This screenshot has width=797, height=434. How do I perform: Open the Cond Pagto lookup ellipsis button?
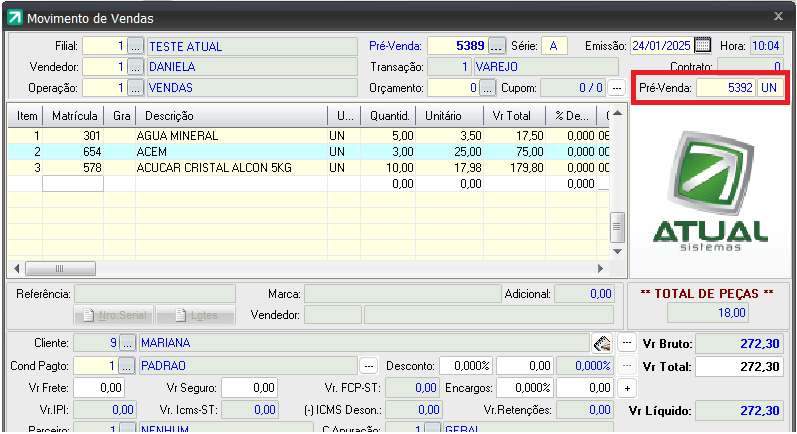point(127,365)
